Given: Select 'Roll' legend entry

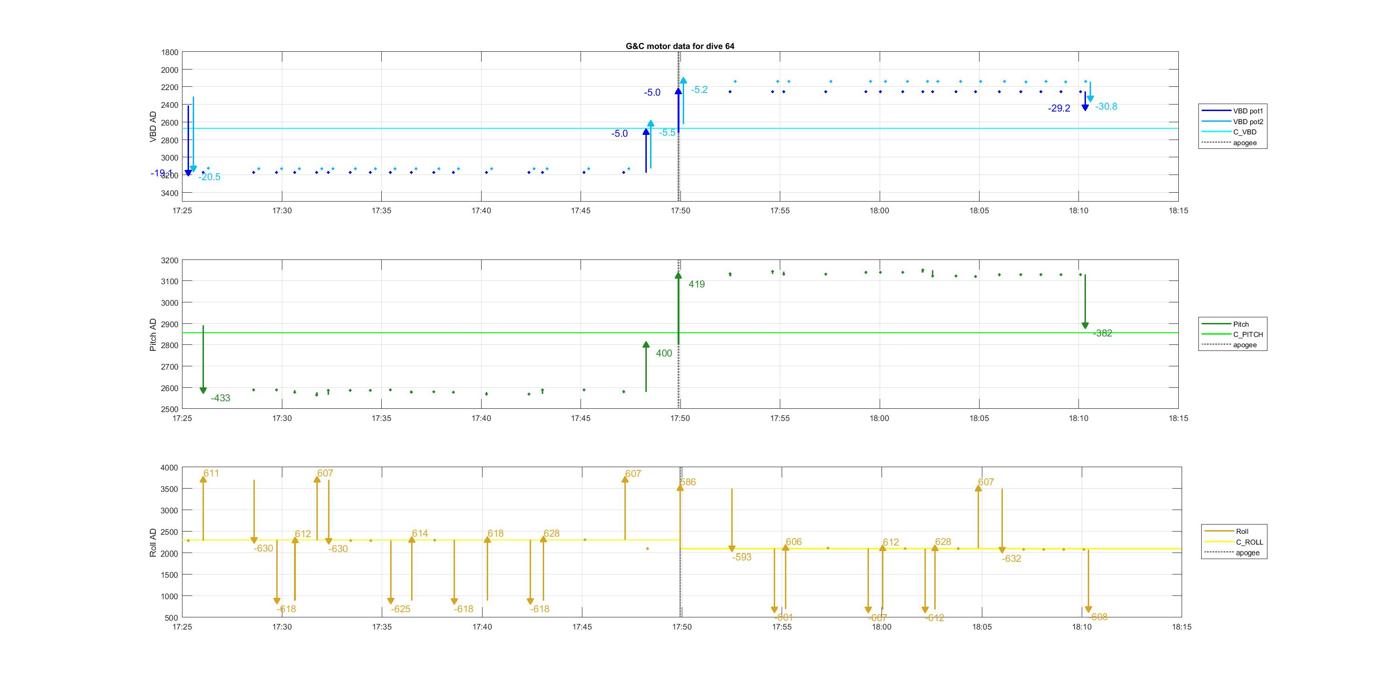Looking at the screenshot, I should pyautogui.click(x=1241, y=531).
